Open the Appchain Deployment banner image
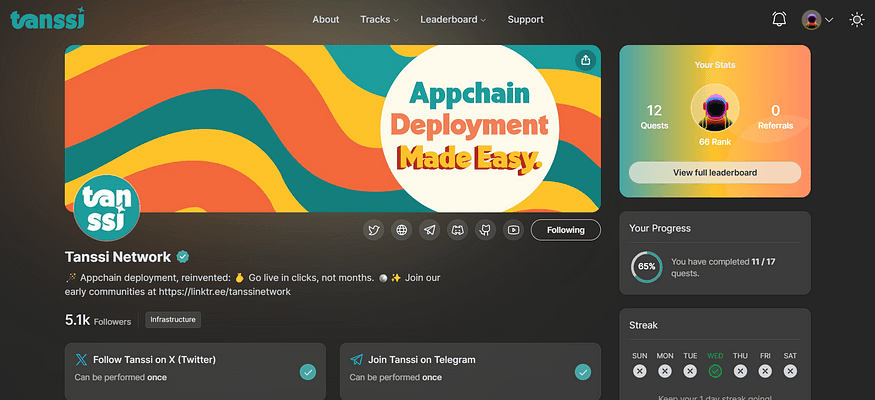875x400 pixels. pos(333,128)
